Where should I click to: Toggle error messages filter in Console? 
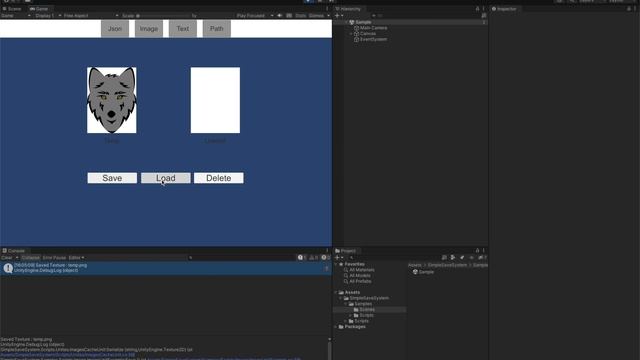click(x=325, y=258)
